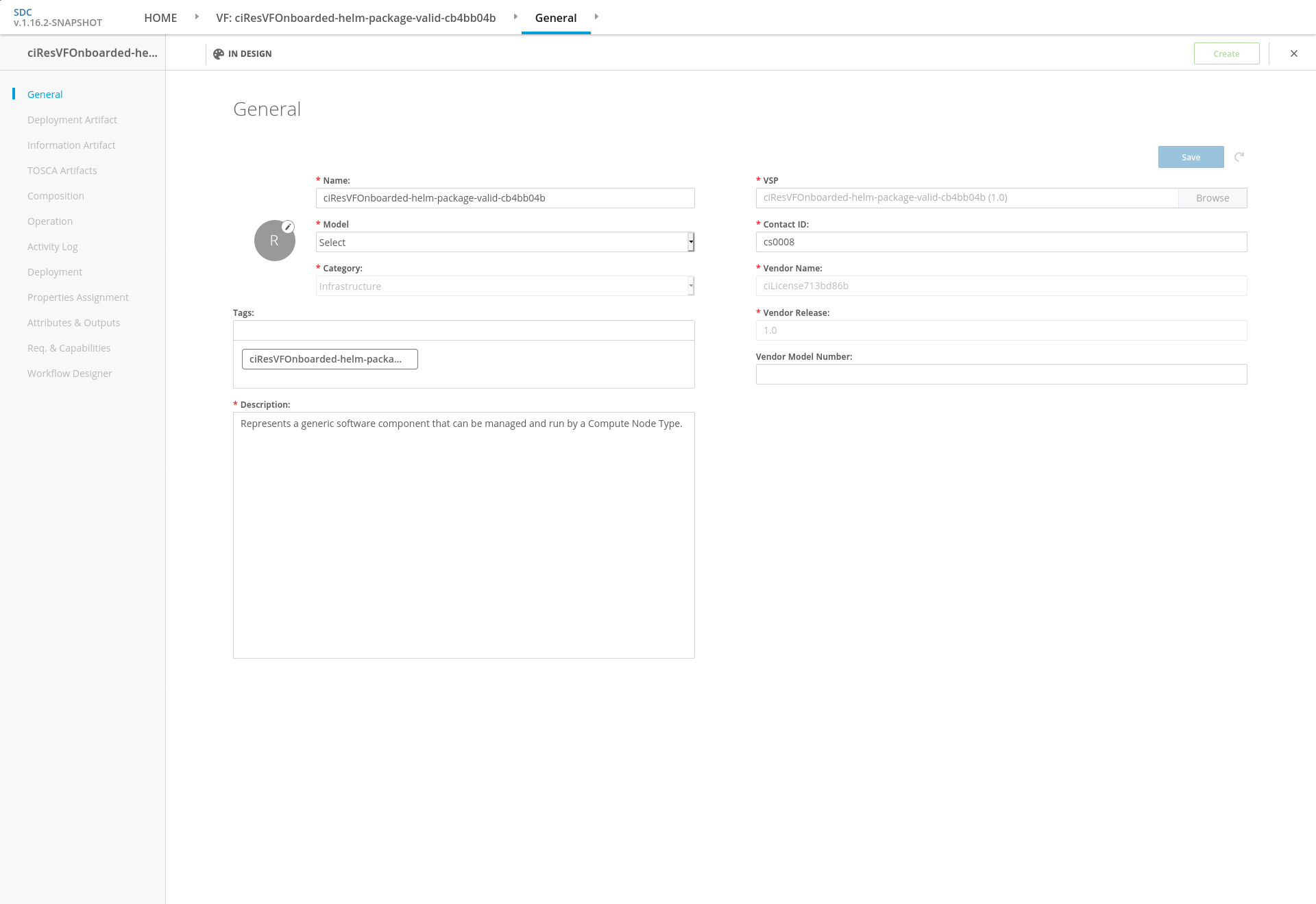
Task: Open the Workflow Designer section
Action: click(x=69, y=374)
